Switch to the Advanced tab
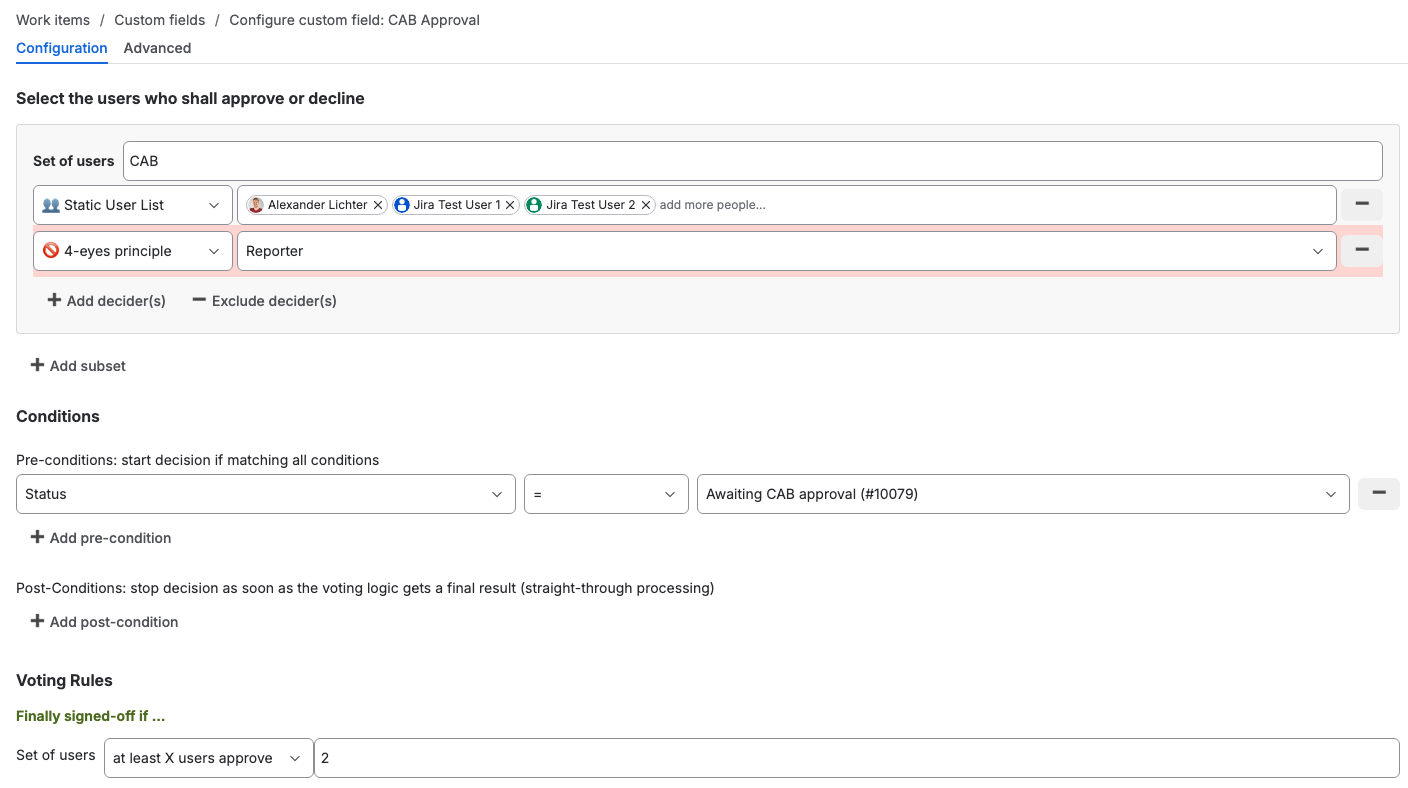The height and width of the screenshot is (788, 1408). coord(157,48)
